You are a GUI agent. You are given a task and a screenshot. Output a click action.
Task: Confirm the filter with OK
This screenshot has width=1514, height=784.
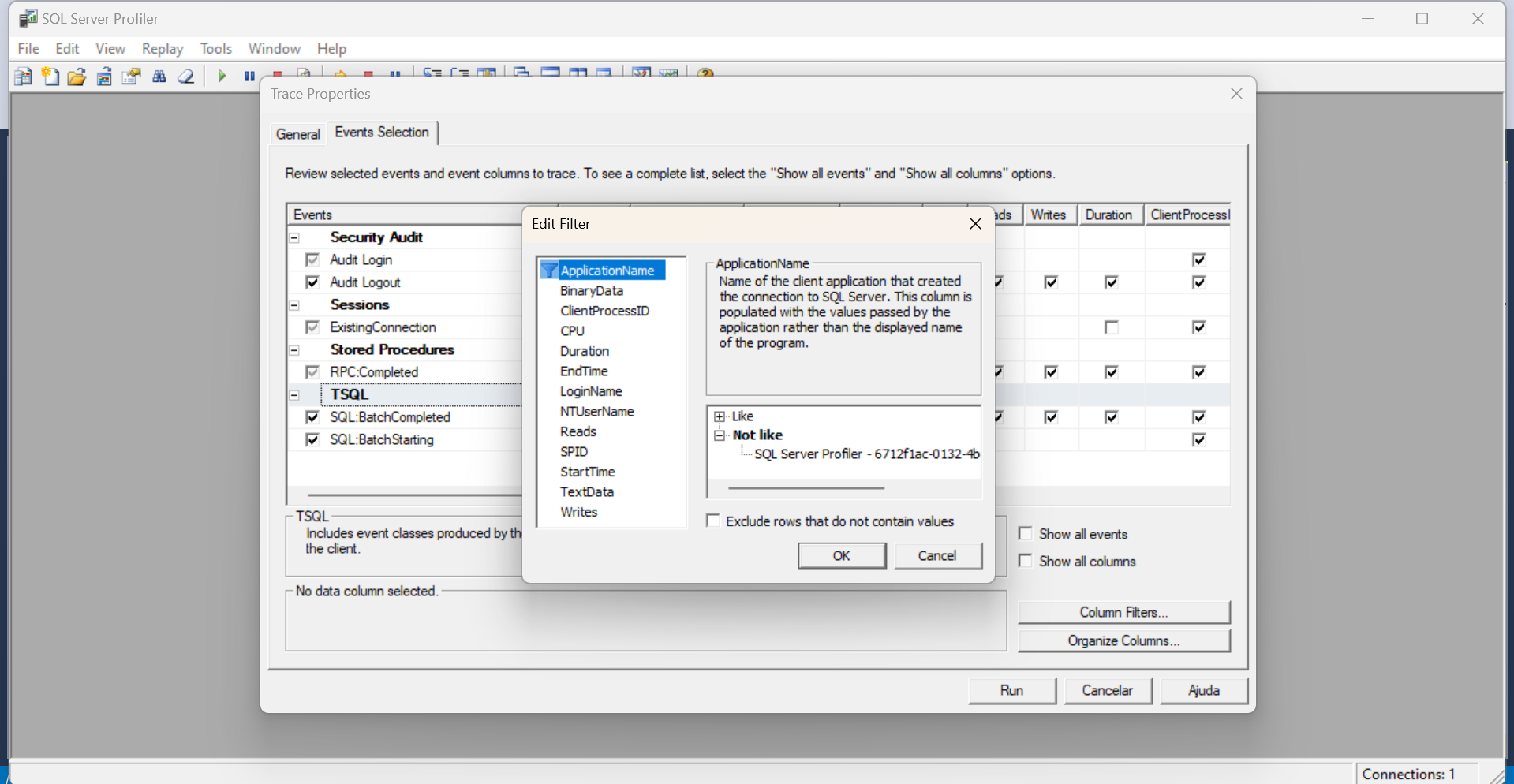pos(842,556)
